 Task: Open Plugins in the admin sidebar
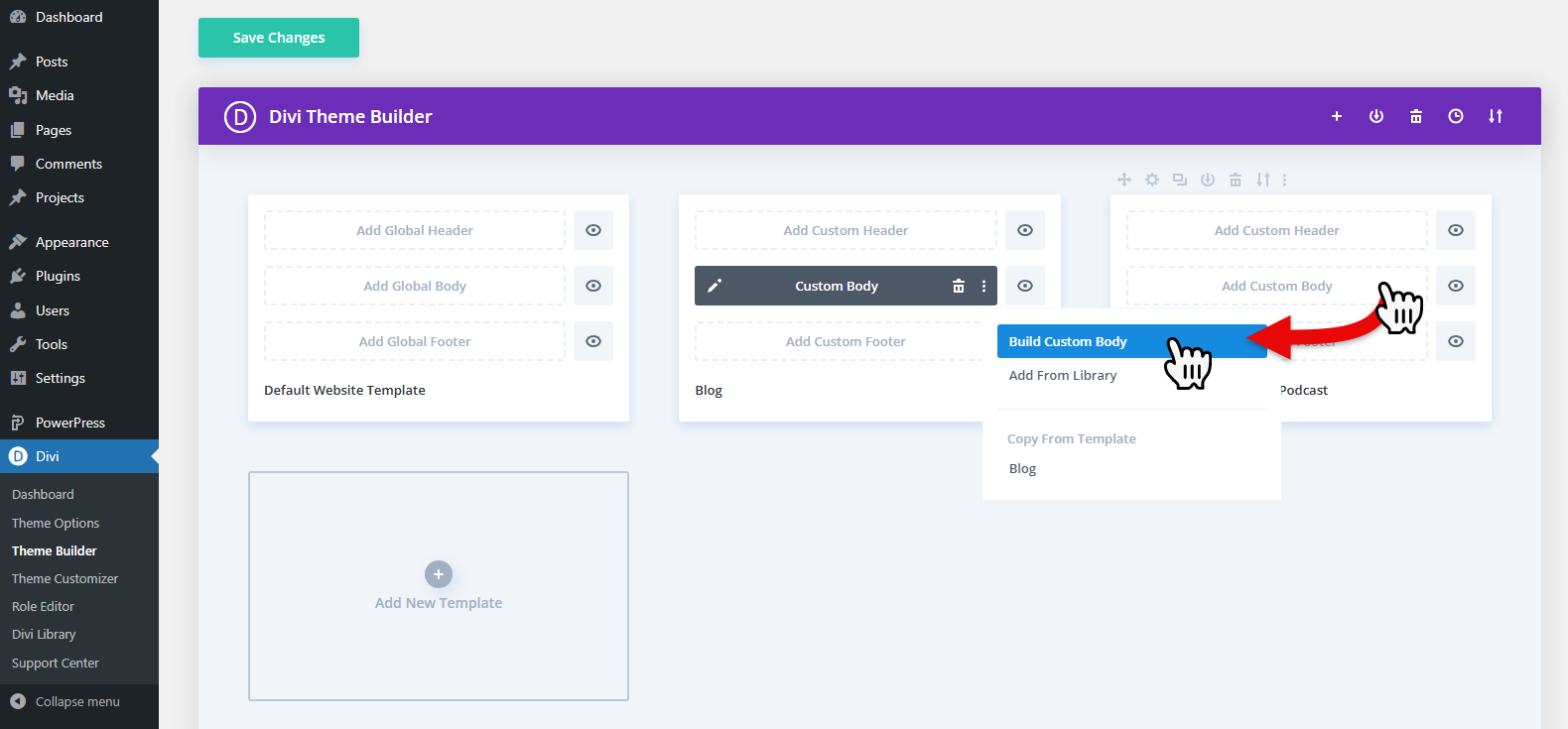(x=79, y=276)
